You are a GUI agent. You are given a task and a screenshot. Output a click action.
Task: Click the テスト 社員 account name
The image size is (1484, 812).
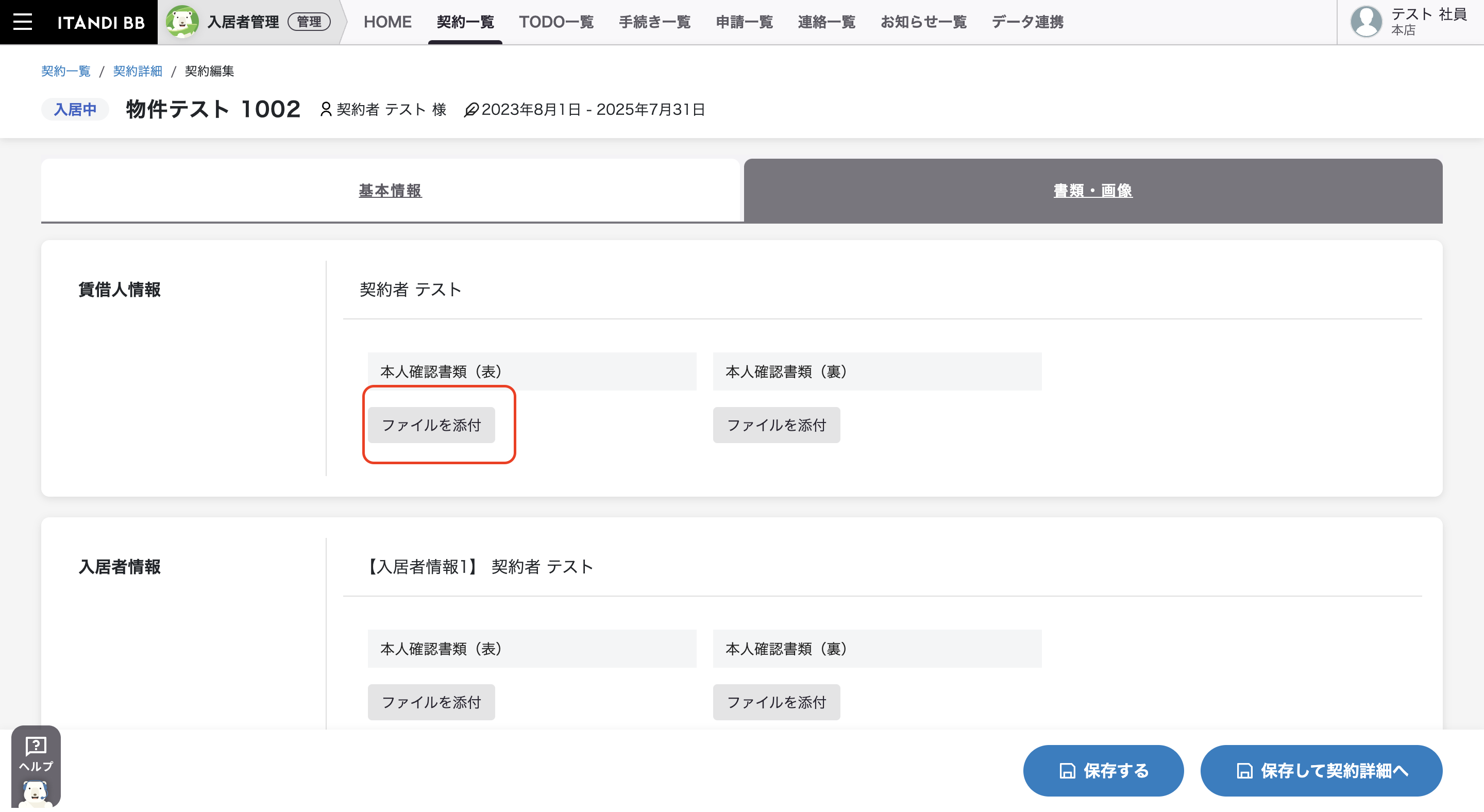1428,14
